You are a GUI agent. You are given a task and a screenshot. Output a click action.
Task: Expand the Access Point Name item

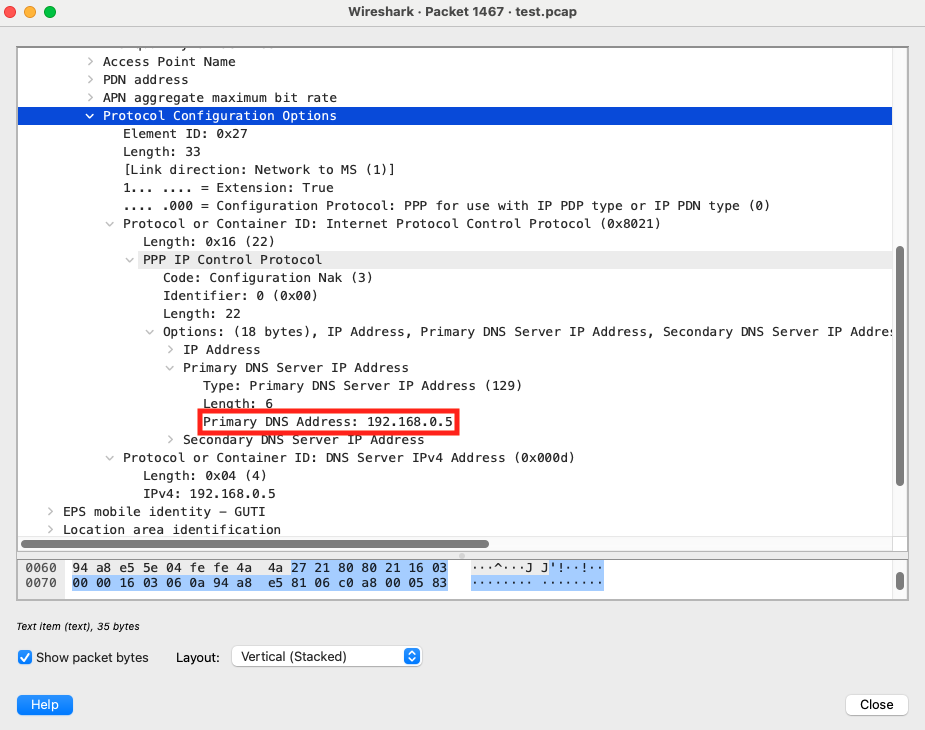pos(90,61)
